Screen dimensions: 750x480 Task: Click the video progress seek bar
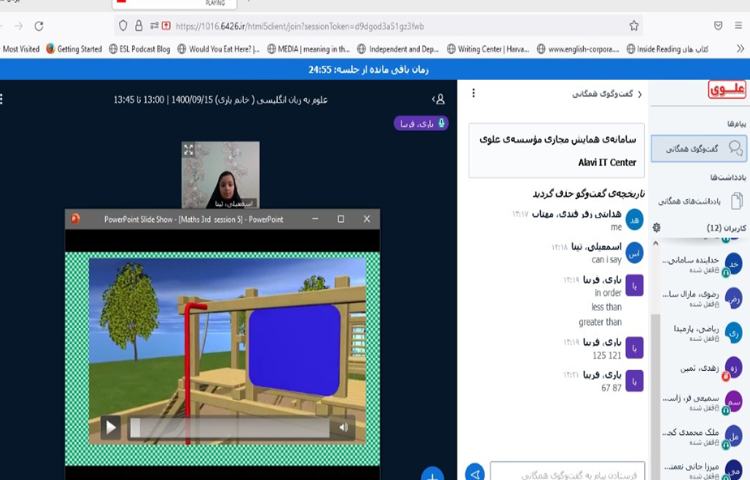click(x=230, y=428)
